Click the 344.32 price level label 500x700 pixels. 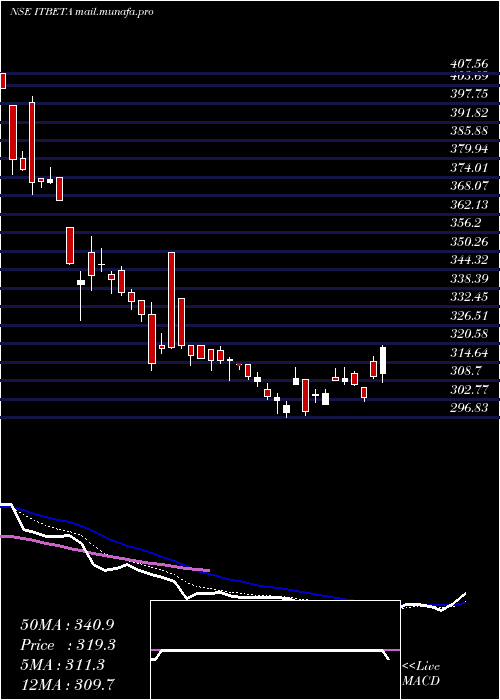469,260
